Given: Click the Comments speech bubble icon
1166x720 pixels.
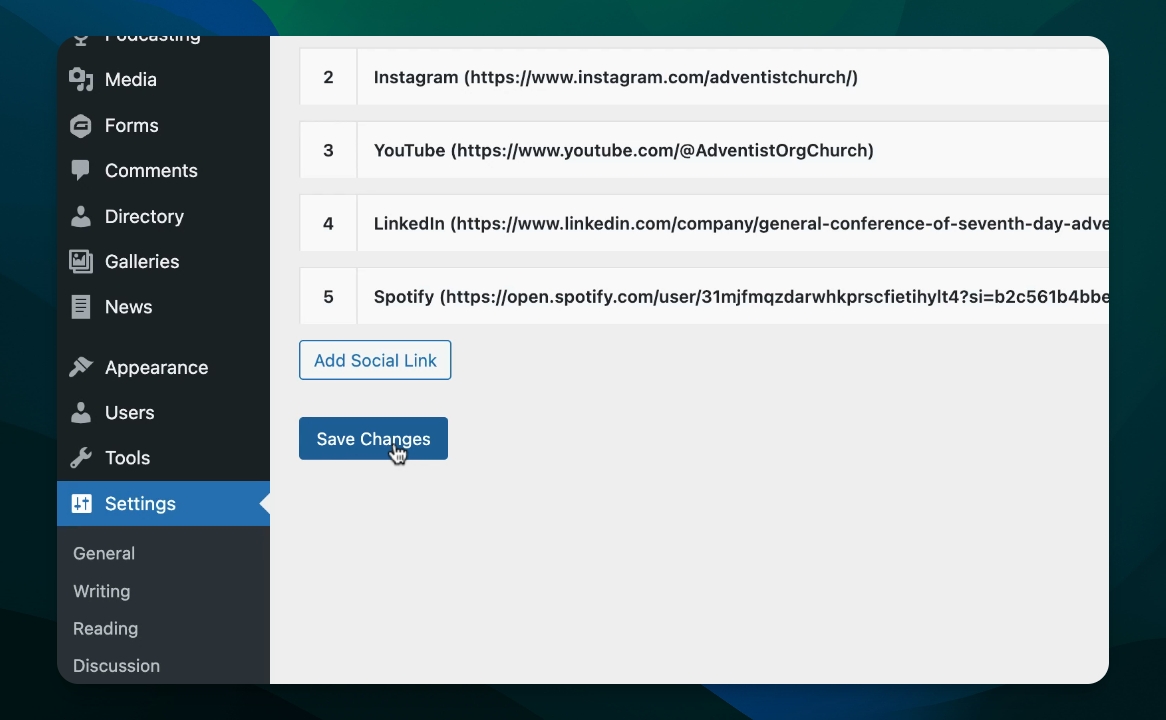Looking at the screenshot, I should 81,171.
